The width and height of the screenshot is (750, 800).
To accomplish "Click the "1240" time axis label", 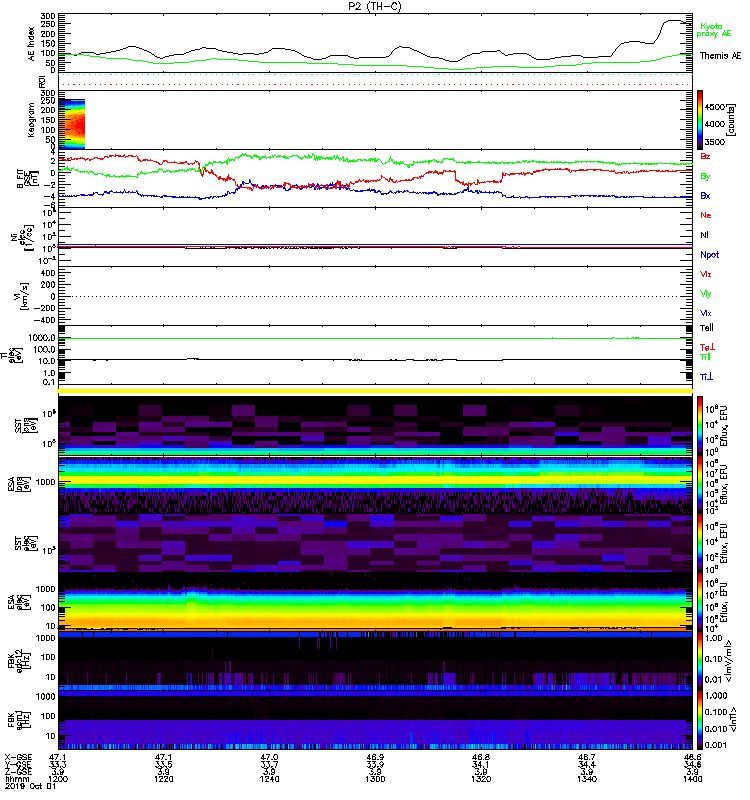I will (269, 779).
